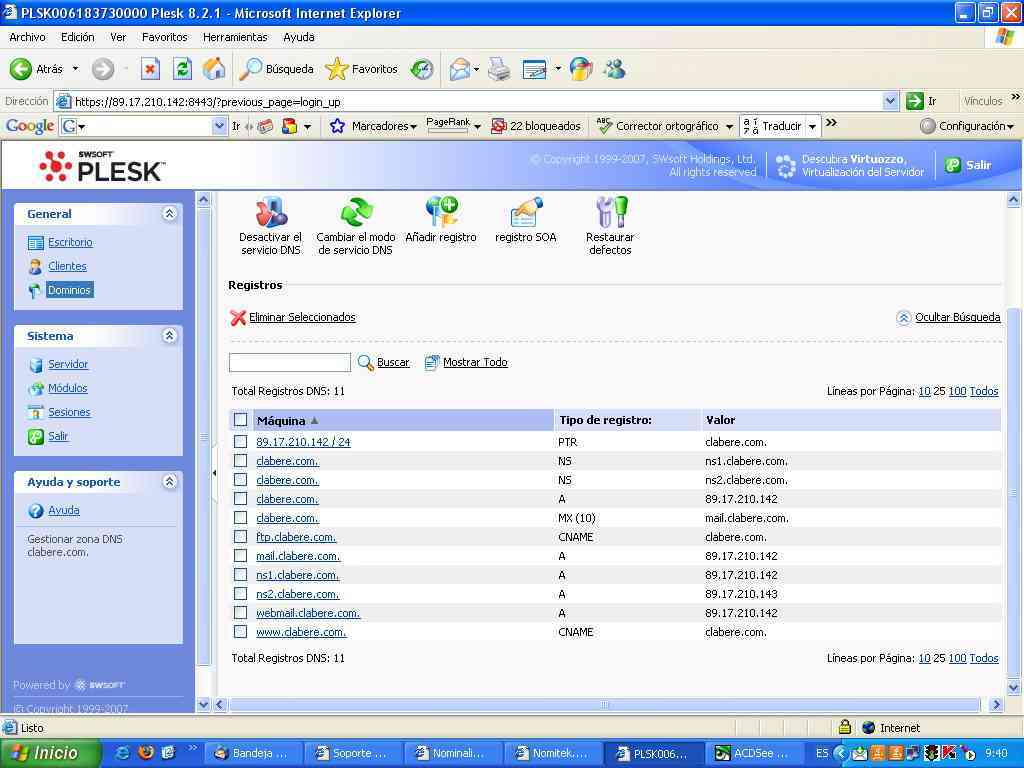1024x768 pixels.
Task: Toggle the select-all checkbox in table header
Action: (240, 420)
